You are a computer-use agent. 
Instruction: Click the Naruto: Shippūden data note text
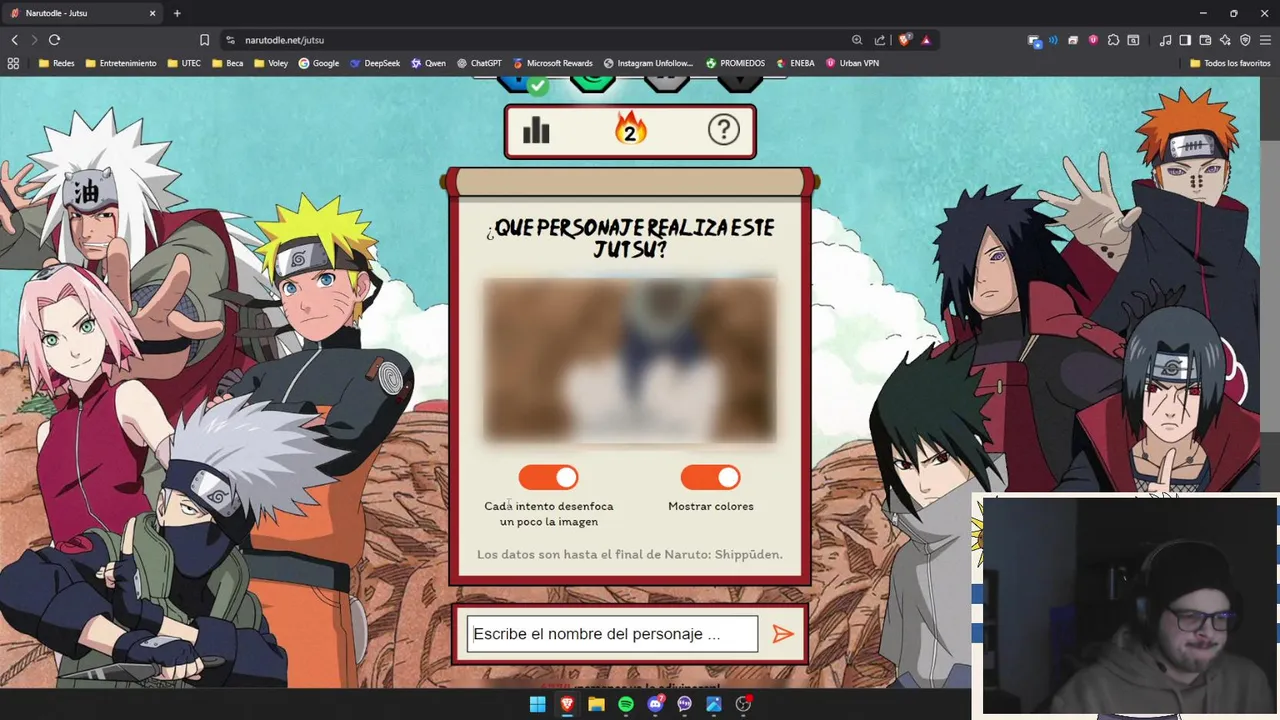(630, 554)
